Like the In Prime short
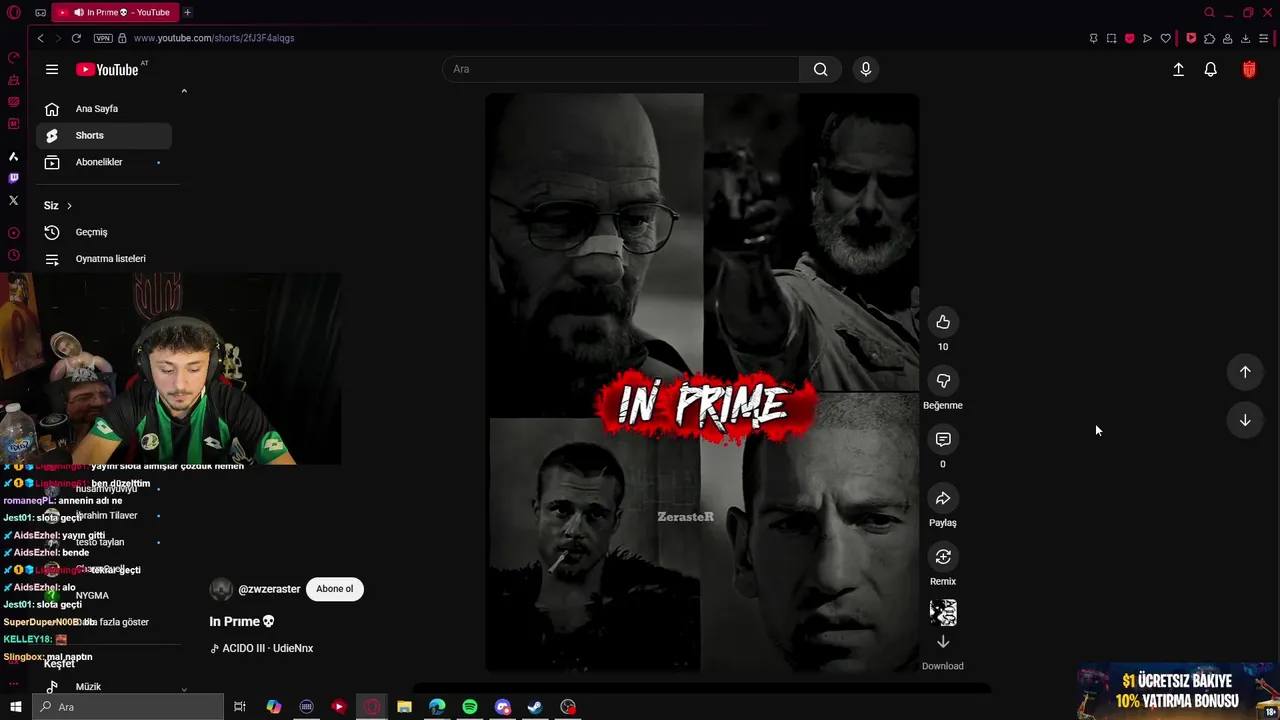Screen dimensions: 1280x720 [x=943, y=322]
